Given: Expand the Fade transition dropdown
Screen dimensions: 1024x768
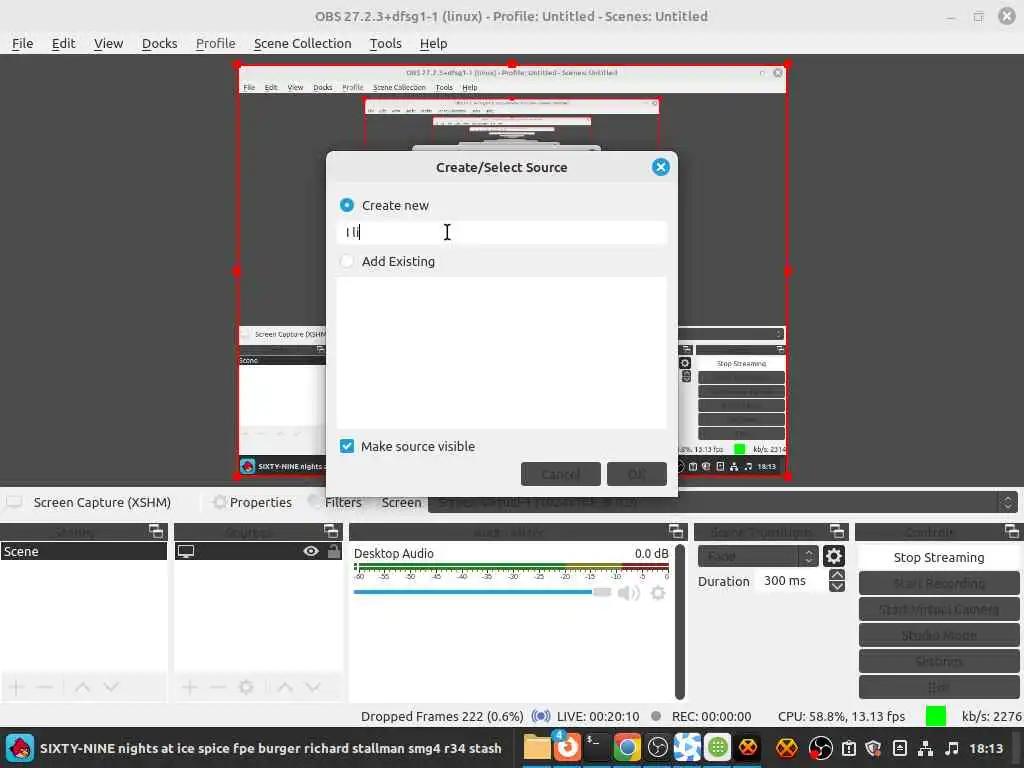Looking at the screenshot, I should coord(758,556).
